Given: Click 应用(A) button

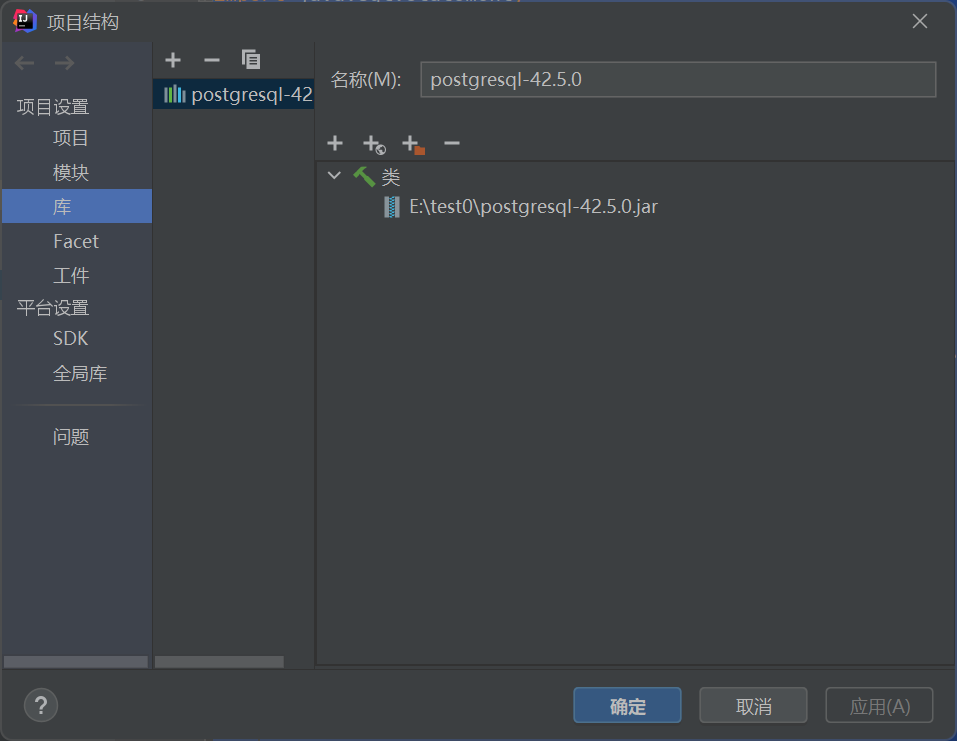Looking at the screenshot, I should [879, 706].
